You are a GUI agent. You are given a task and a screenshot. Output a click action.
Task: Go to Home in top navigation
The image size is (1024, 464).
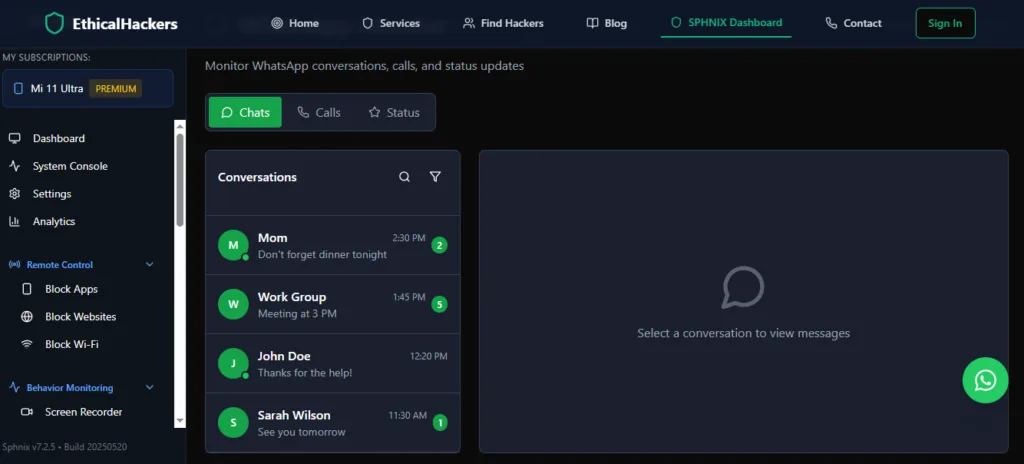[295, 24]
